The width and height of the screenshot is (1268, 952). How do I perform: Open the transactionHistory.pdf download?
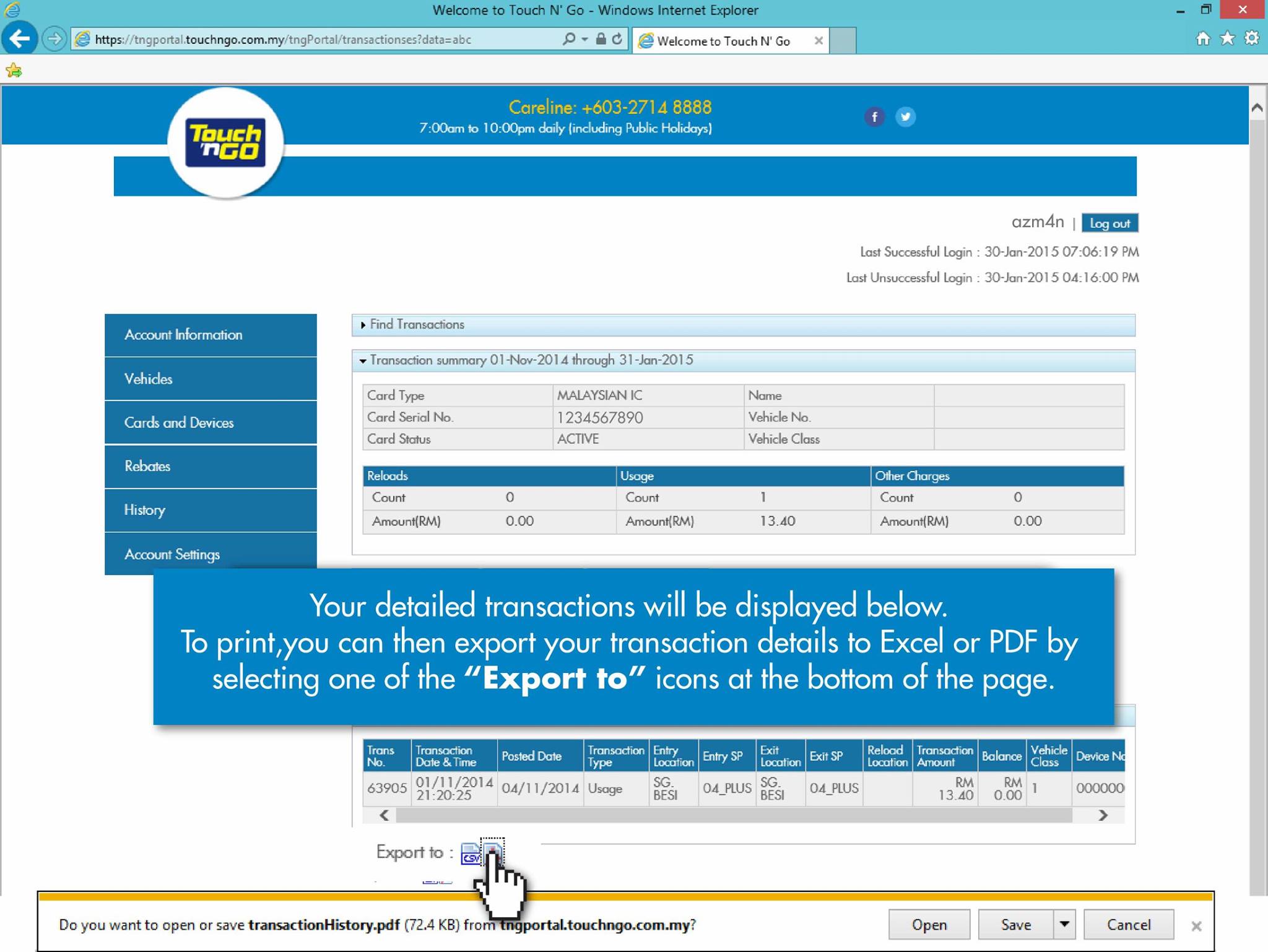pos(929,924)
